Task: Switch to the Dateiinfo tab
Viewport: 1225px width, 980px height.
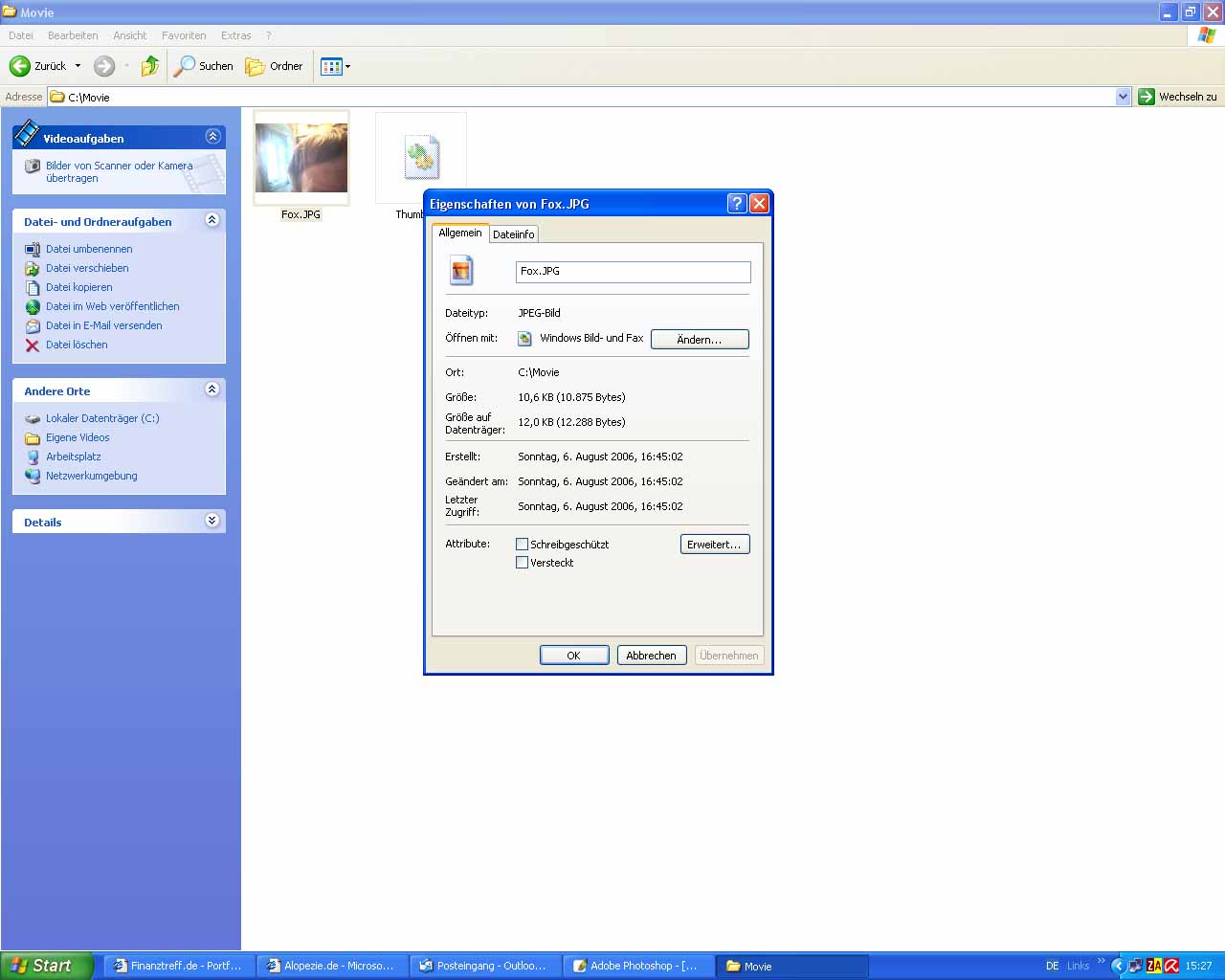Action: [514, 234]
